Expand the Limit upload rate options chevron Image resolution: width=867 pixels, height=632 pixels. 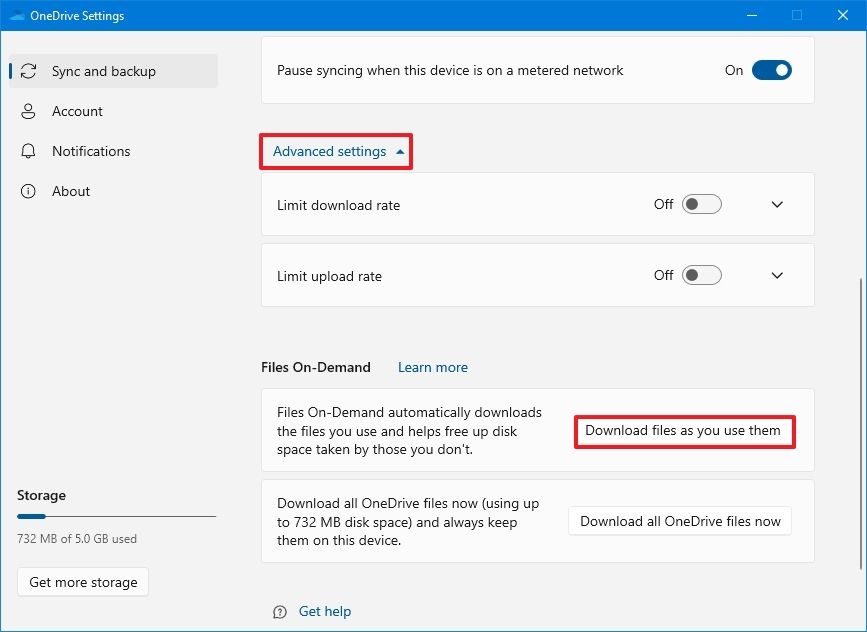[x=777, y=275]
